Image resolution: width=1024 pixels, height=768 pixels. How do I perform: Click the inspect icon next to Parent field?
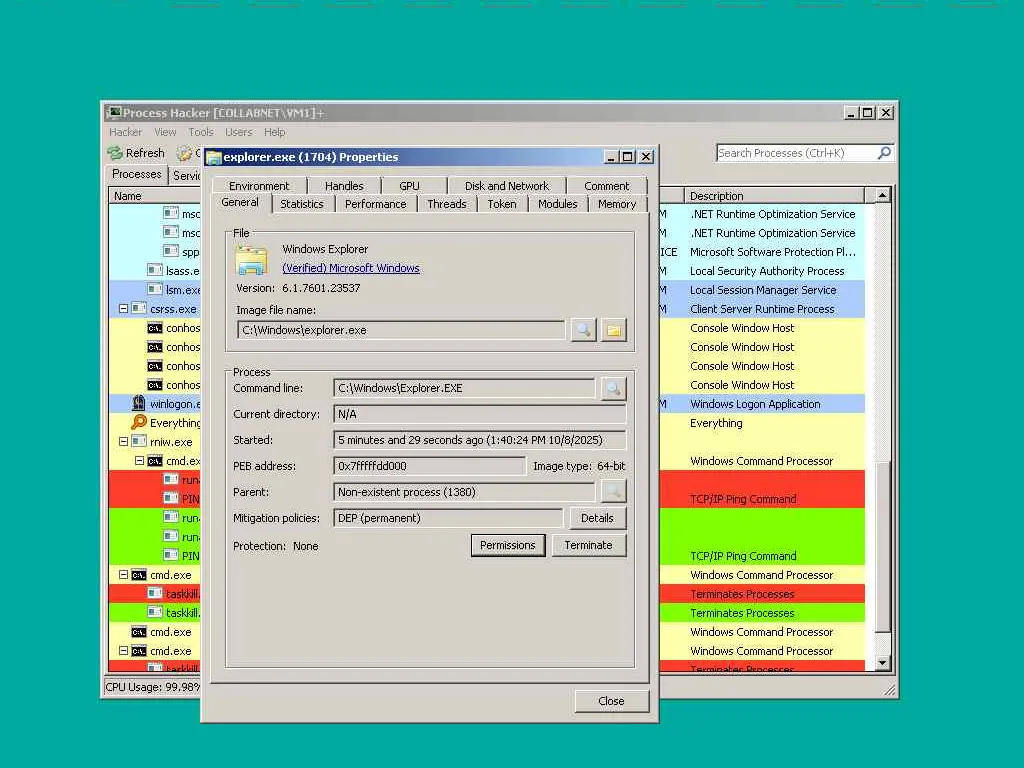pyautogui.click(x=613, y=492)
